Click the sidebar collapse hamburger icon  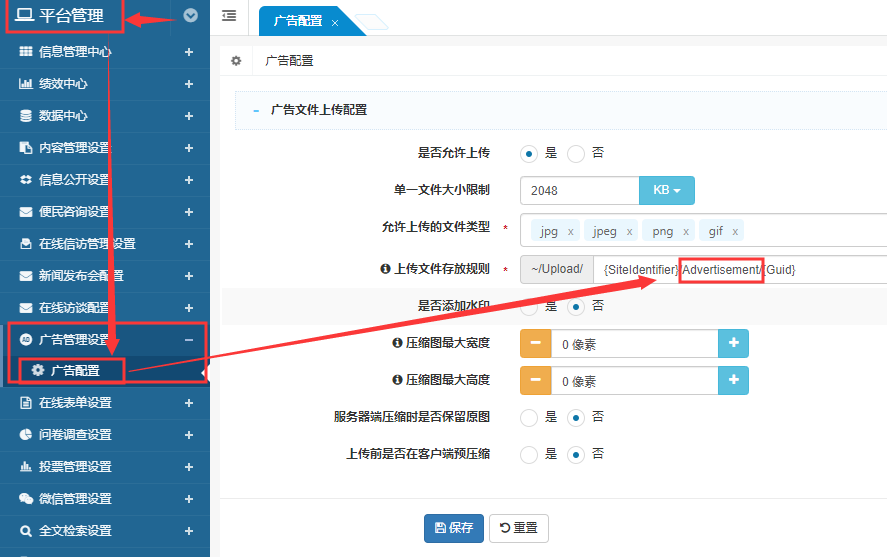[x=229, y=16]
